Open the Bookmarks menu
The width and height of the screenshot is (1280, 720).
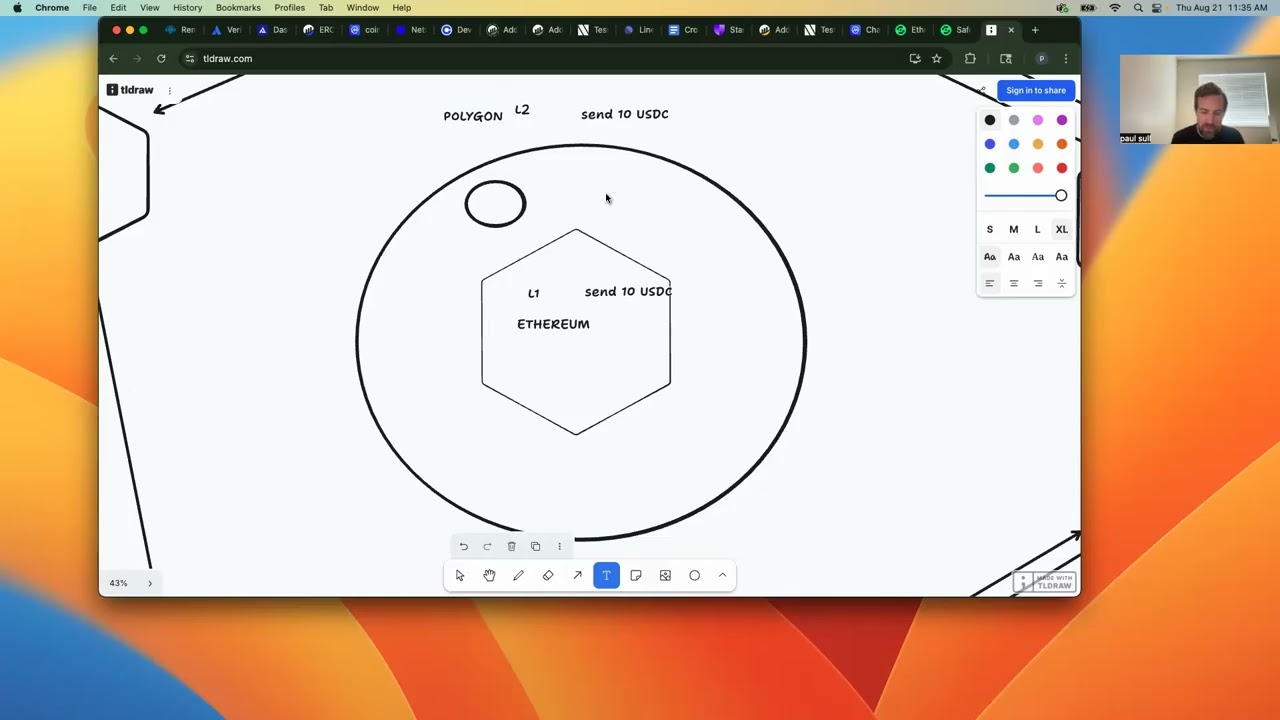coord(238,7)
